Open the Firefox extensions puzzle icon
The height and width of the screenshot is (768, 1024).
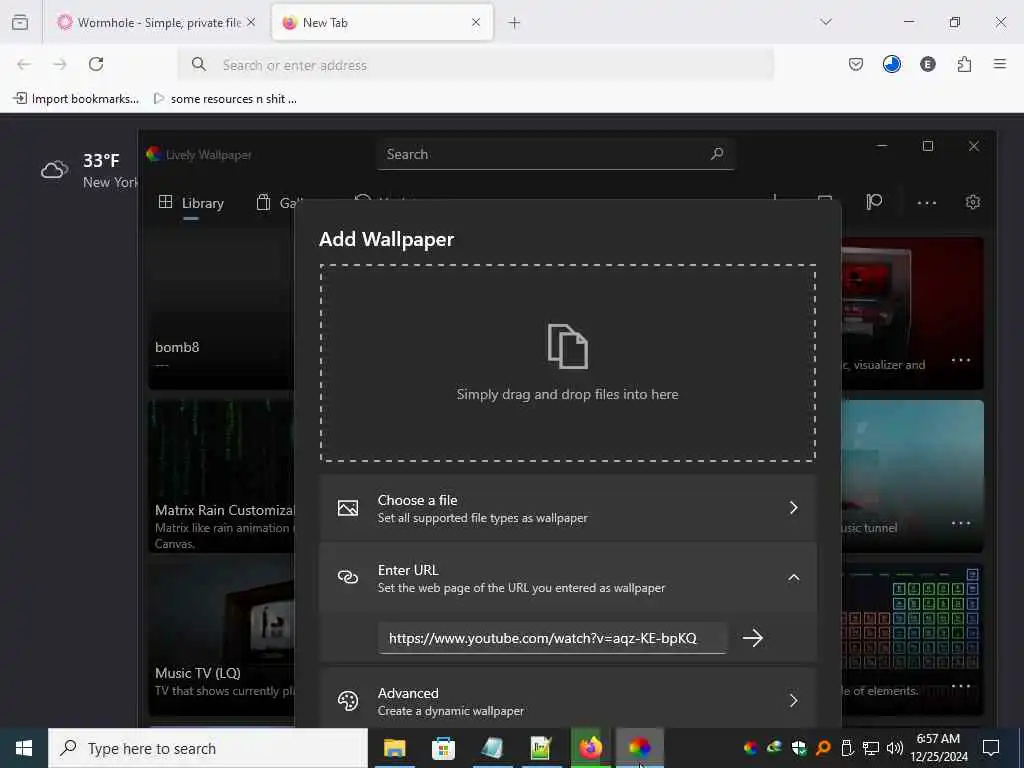pyautogui.click(x=964, y=64)
